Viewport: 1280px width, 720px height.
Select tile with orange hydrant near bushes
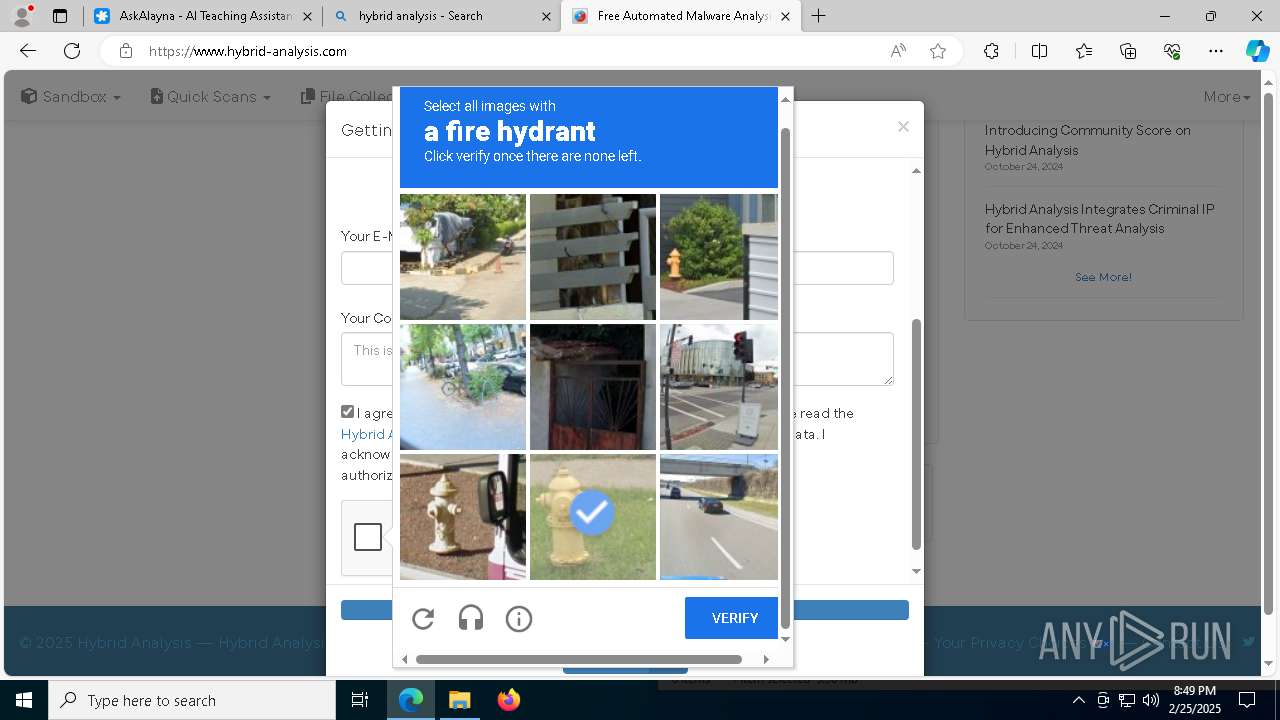click(x=719, y=257)
